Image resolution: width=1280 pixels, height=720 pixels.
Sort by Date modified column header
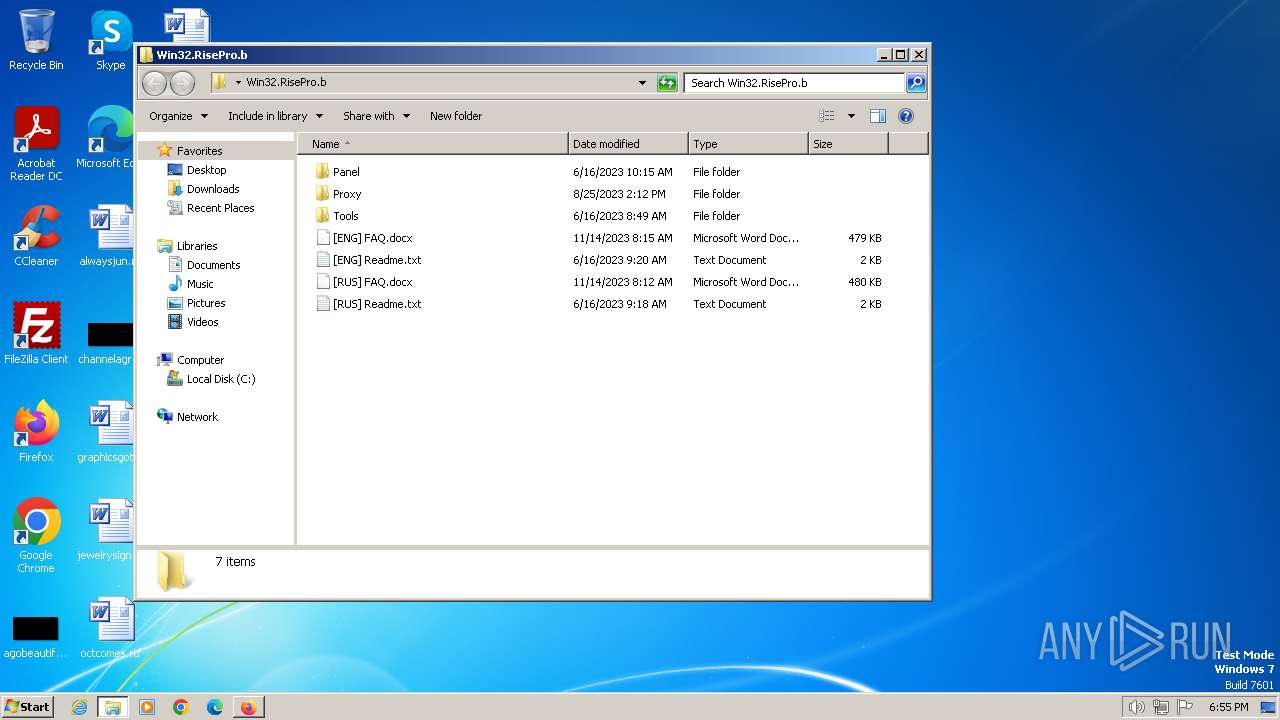pos(628,144)
